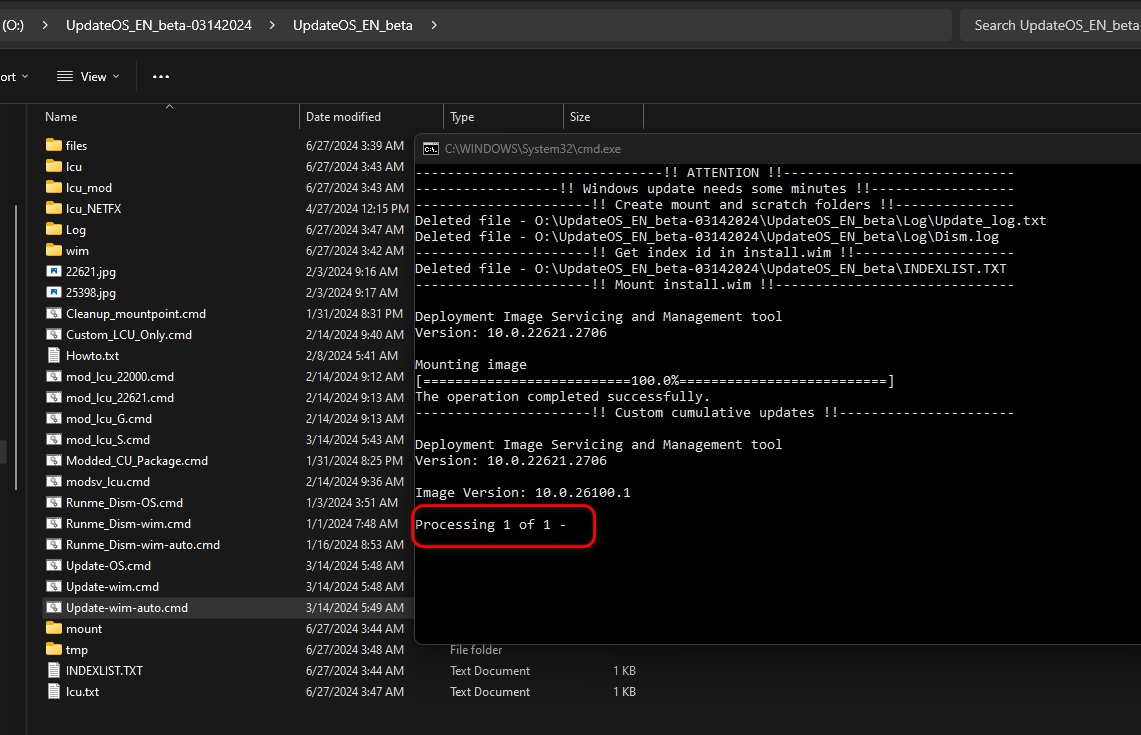Image resolution: width=1141 pixels, height=735 pixels.
Task: Click Text Document type of INDEXLIST.TXT
Action: tap(490, 671)
